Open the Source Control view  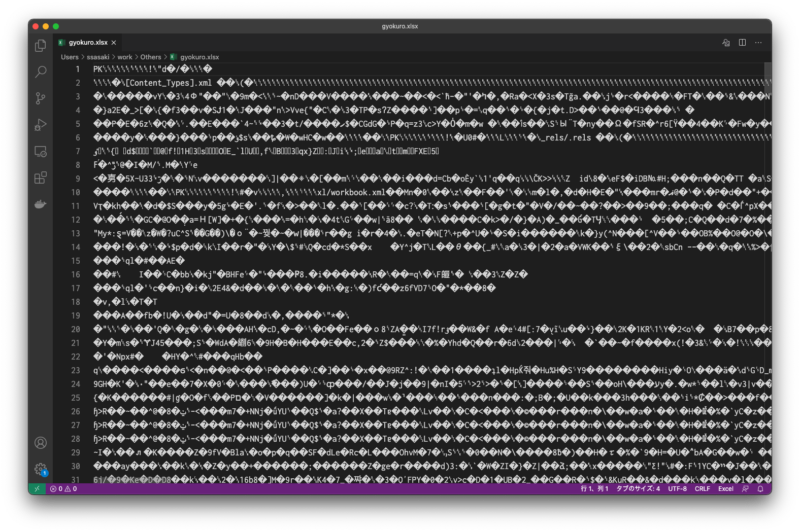pos(41,98)
